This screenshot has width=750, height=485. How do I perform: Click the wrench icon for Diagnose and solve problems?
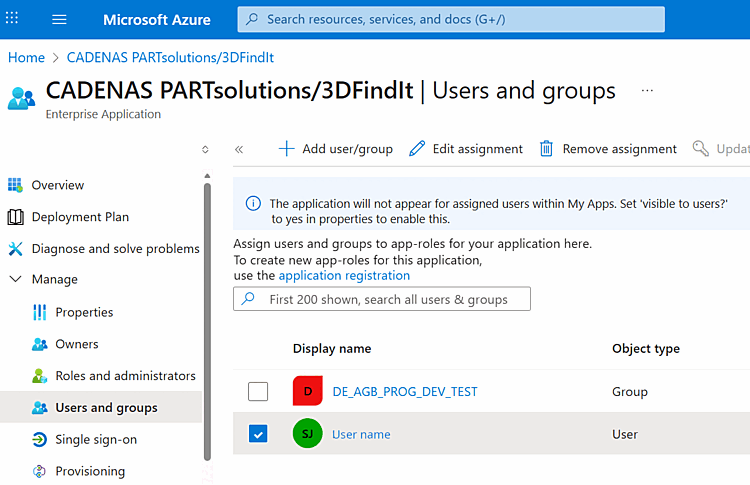click(x=15, y=249)
